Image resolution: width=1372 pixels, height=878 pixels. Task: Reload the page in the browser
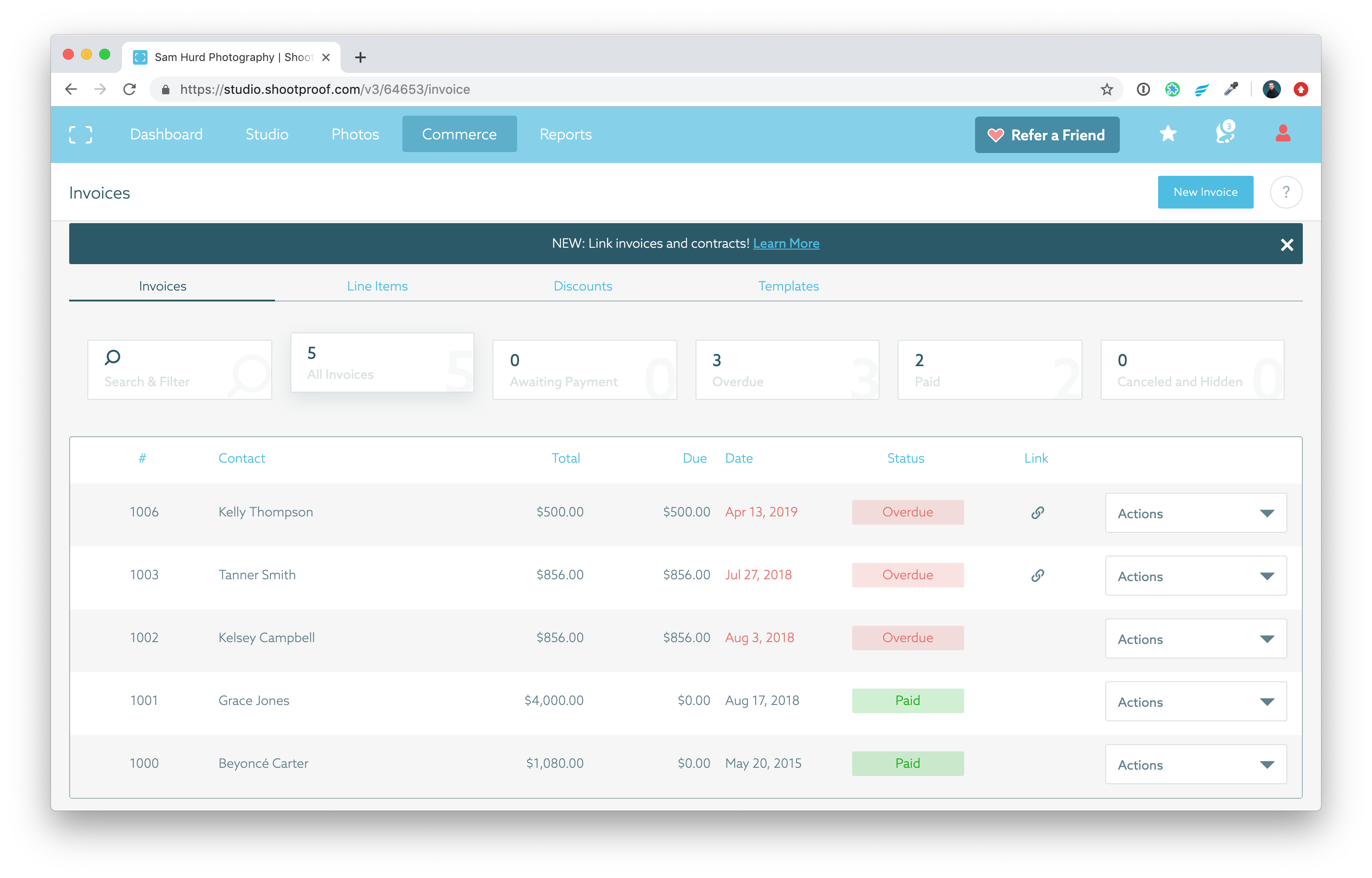point(129,90)
